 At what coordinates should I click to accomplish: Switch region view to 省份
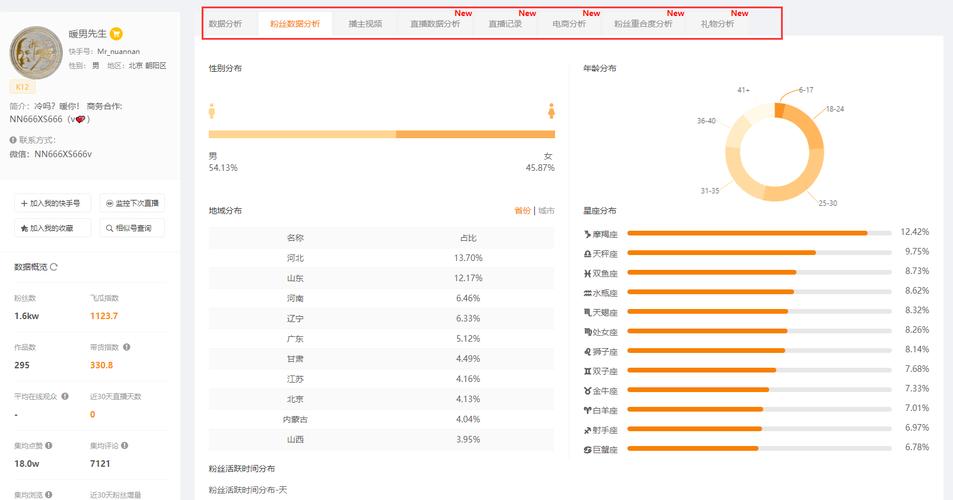(x=522, y=211)
